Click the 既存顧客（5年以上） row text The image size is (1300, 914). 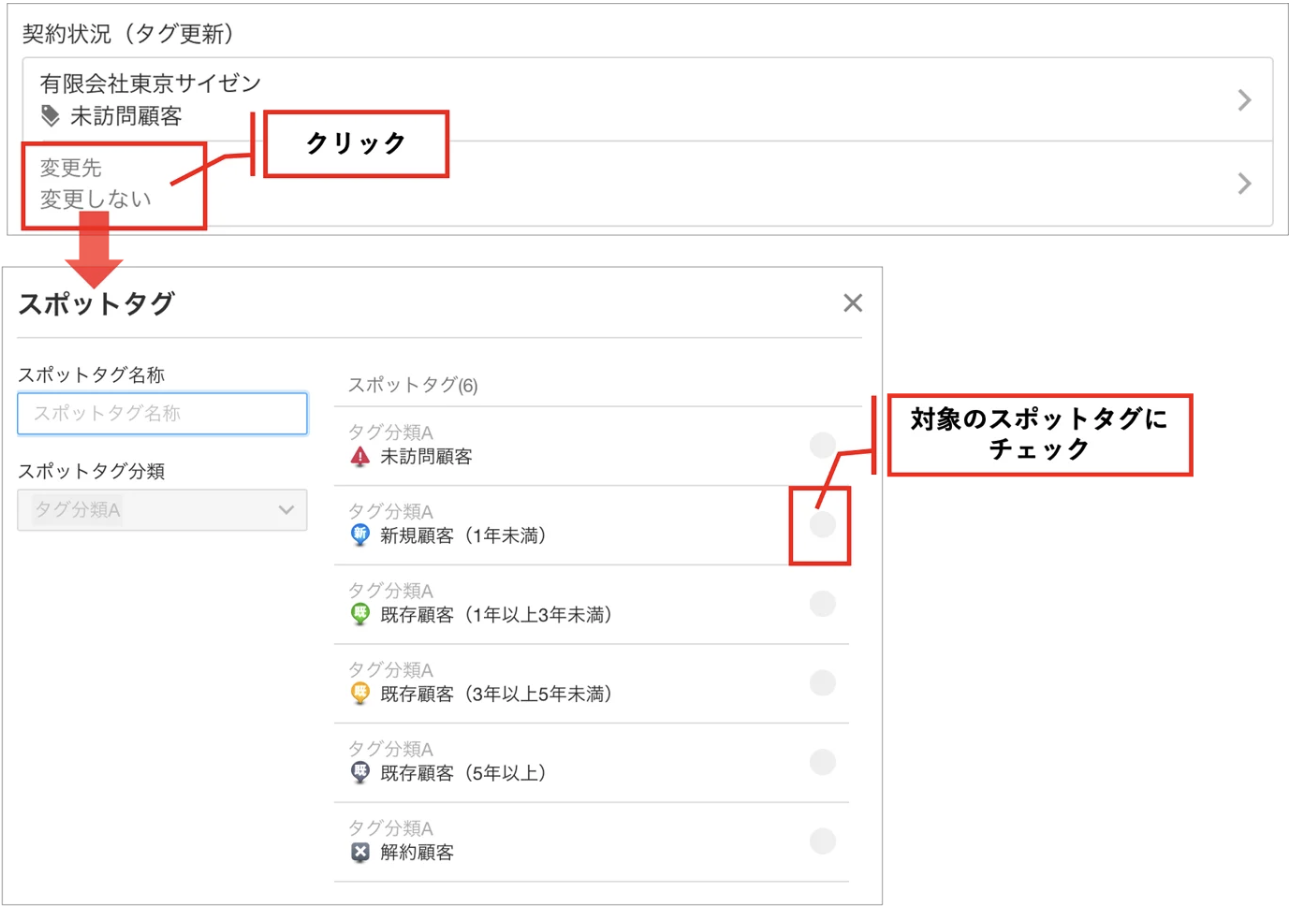tap(463, 773)
